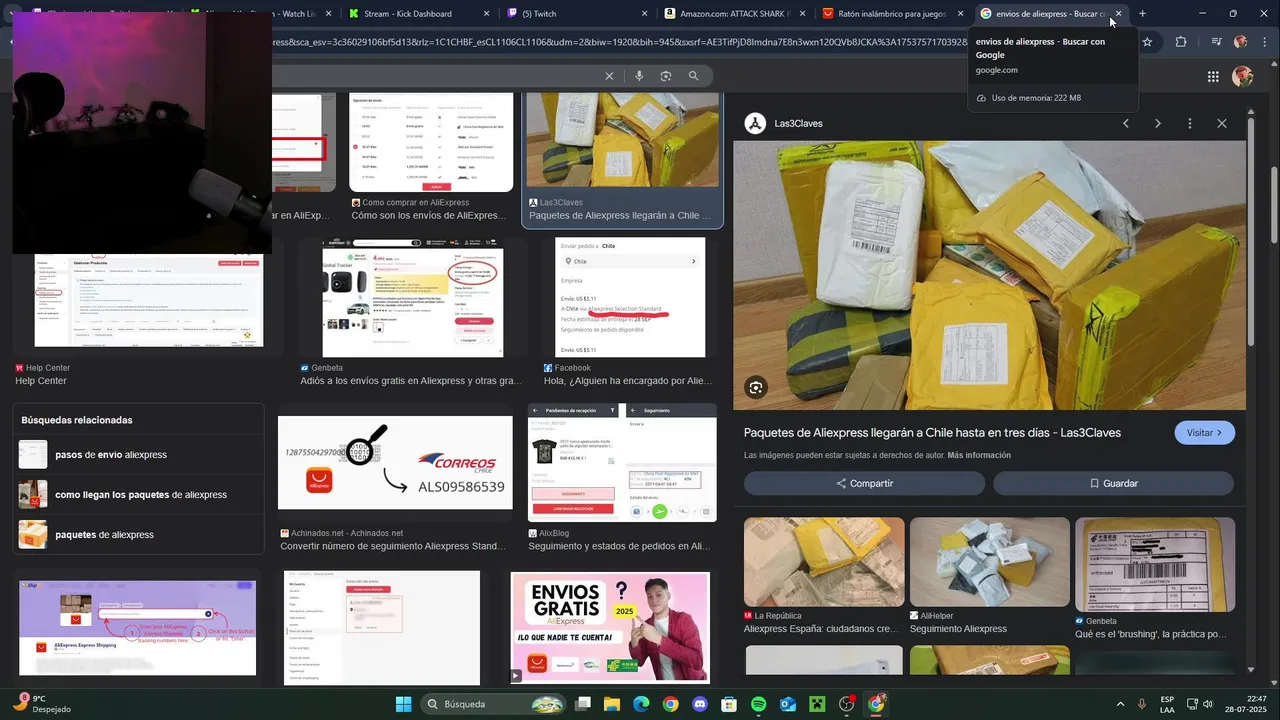Show next image in preview panel
1280x720 pixels.
point(1158,124)
